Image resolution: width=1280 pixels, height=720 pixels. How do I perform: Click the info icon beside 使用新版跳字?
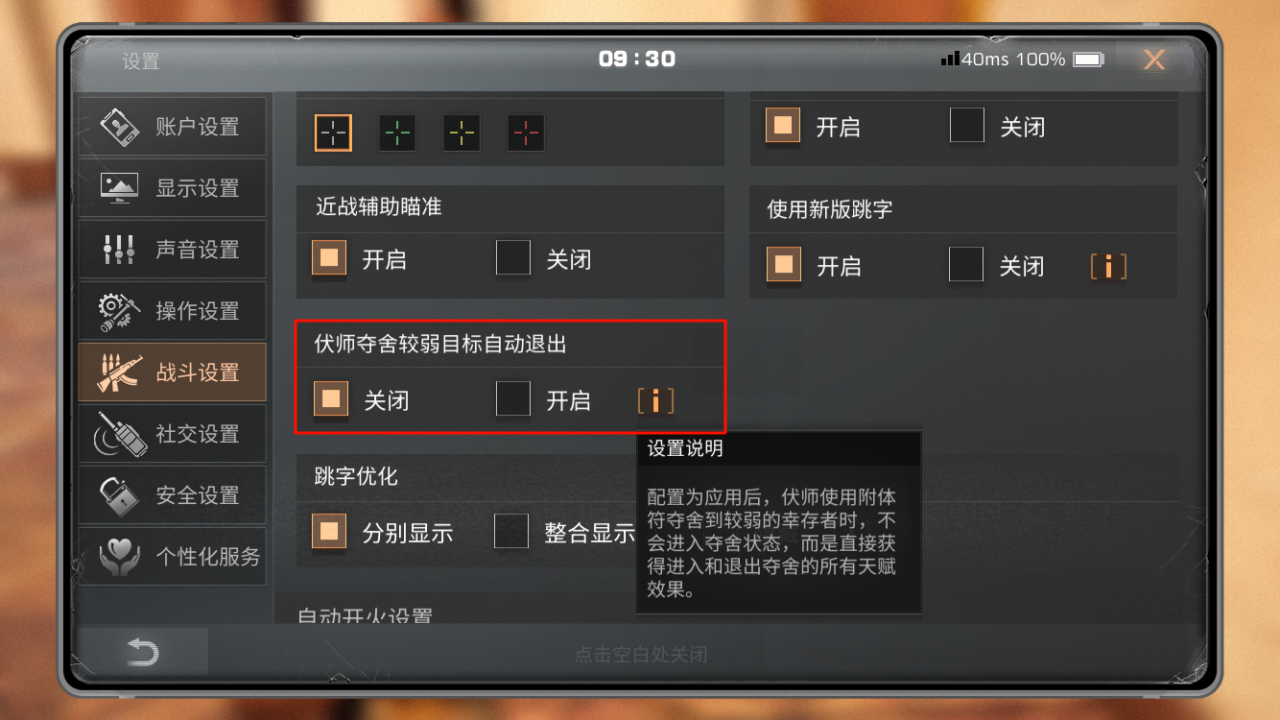1108,266
